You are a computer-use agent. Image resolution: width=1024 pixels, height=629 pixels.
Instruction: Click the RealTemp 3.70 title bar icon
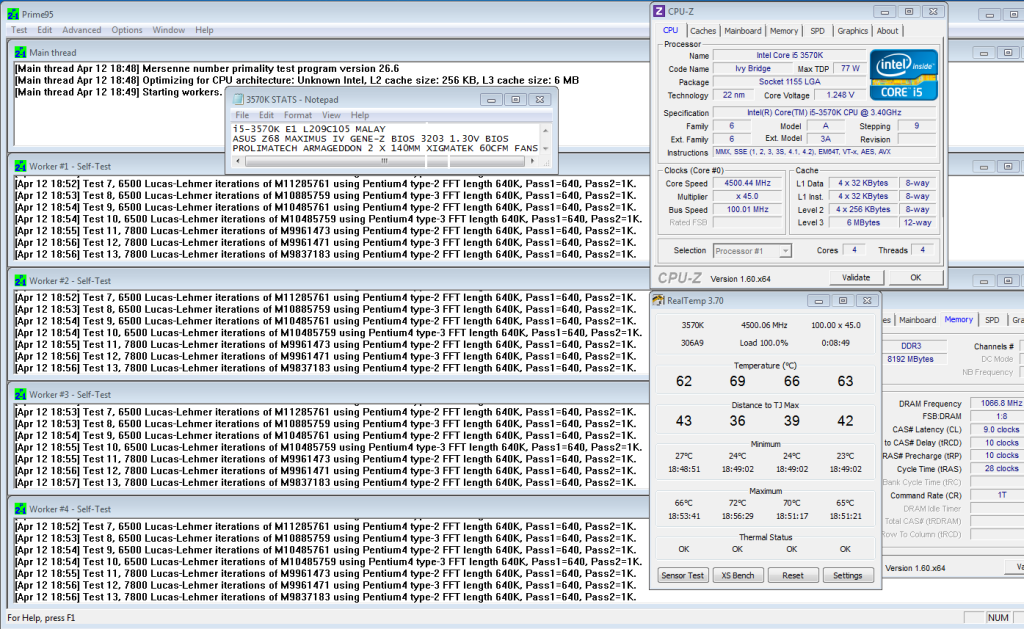coord(659,300)
